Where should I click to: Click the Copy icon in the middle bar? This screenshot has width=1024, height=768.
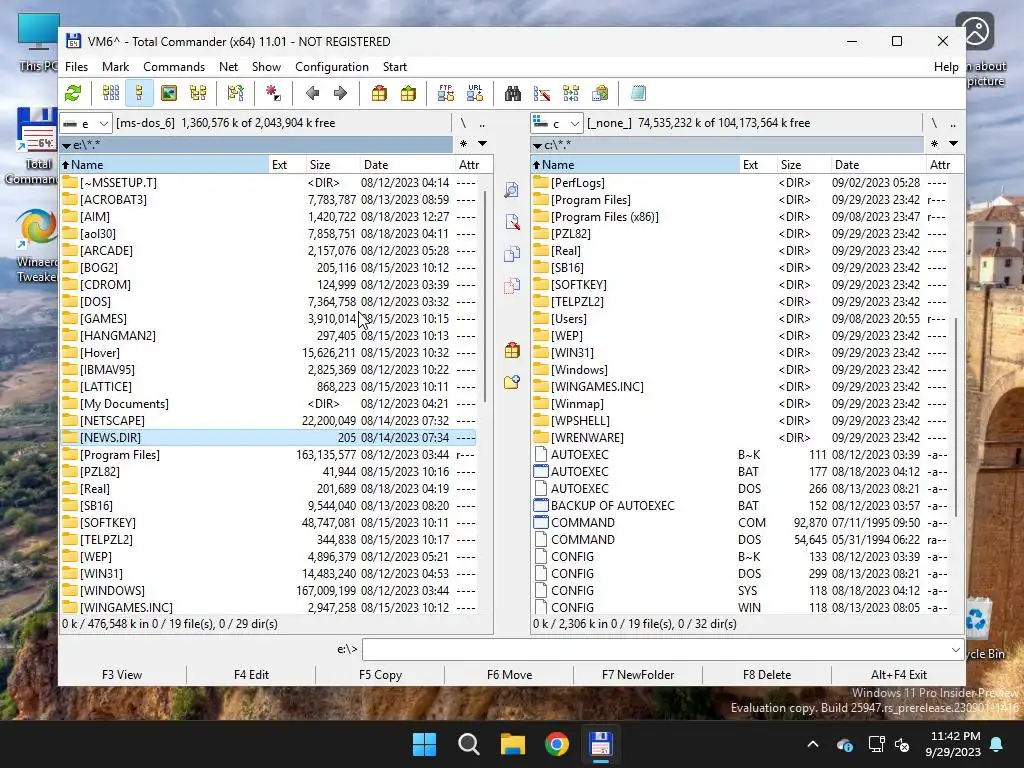pyautogui.click(x=512, y=253)
